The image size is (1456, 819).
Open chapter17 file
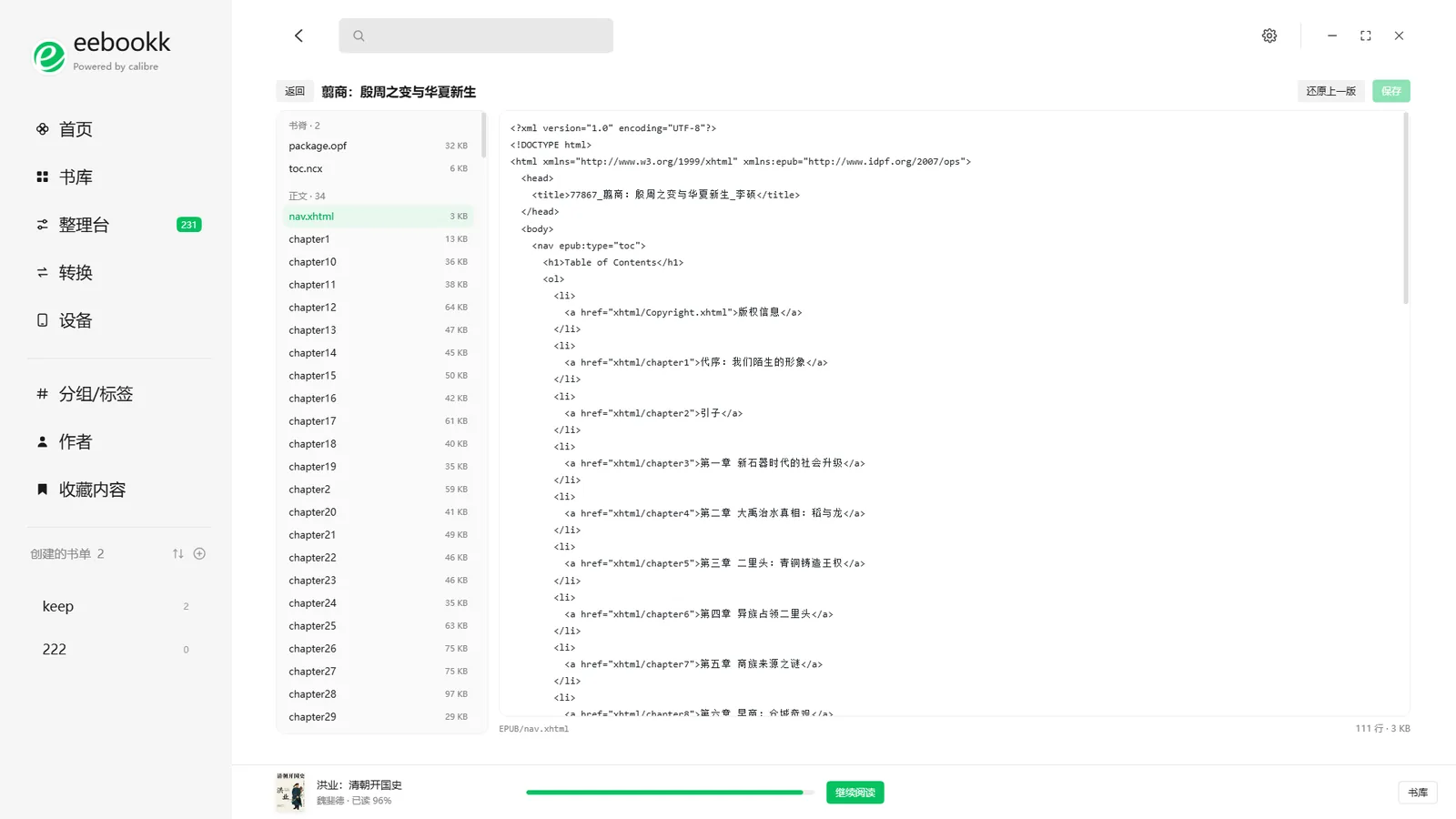click(379, 421)
